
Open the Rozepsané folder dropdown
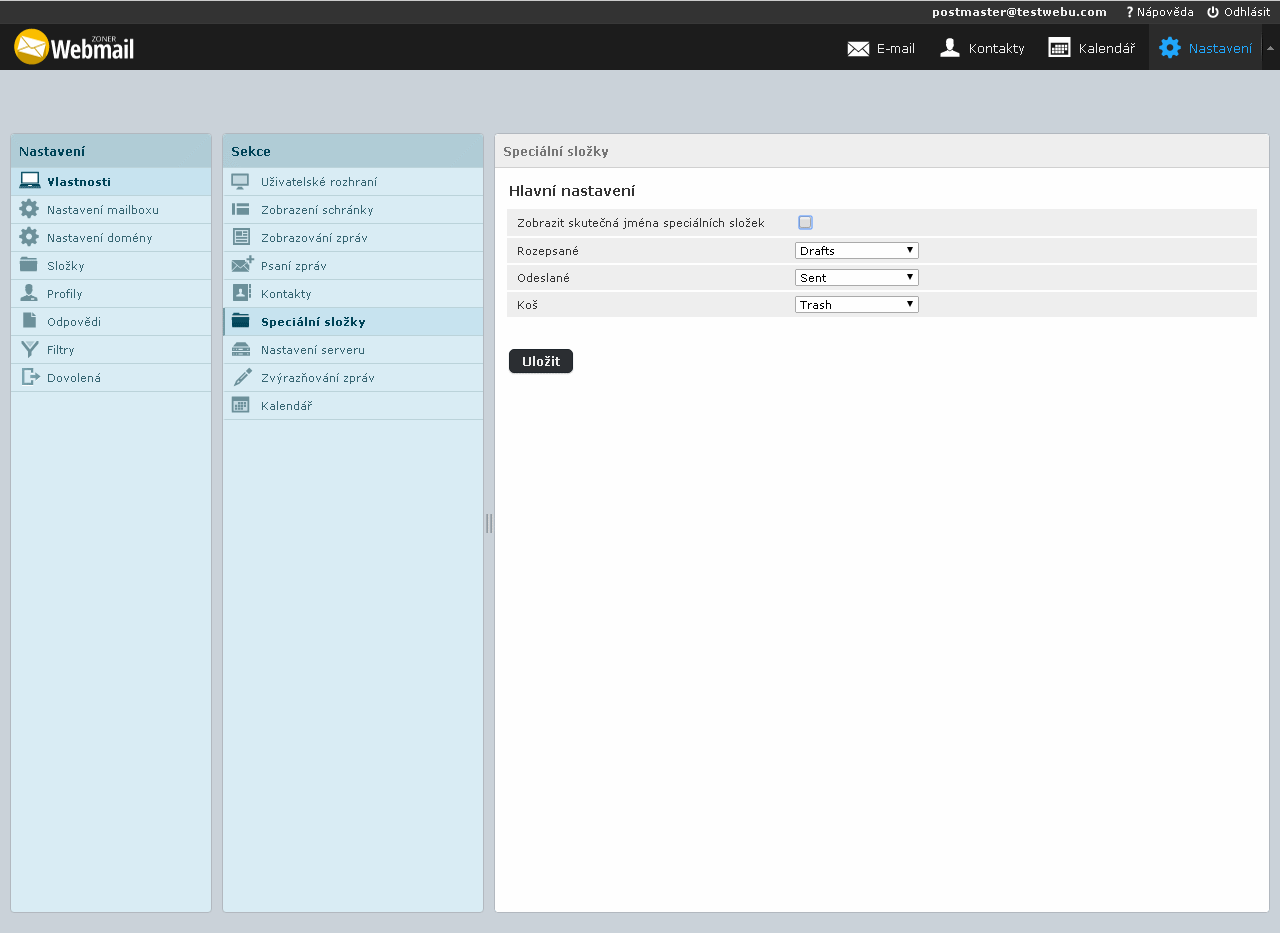click(x=856, y=251)
